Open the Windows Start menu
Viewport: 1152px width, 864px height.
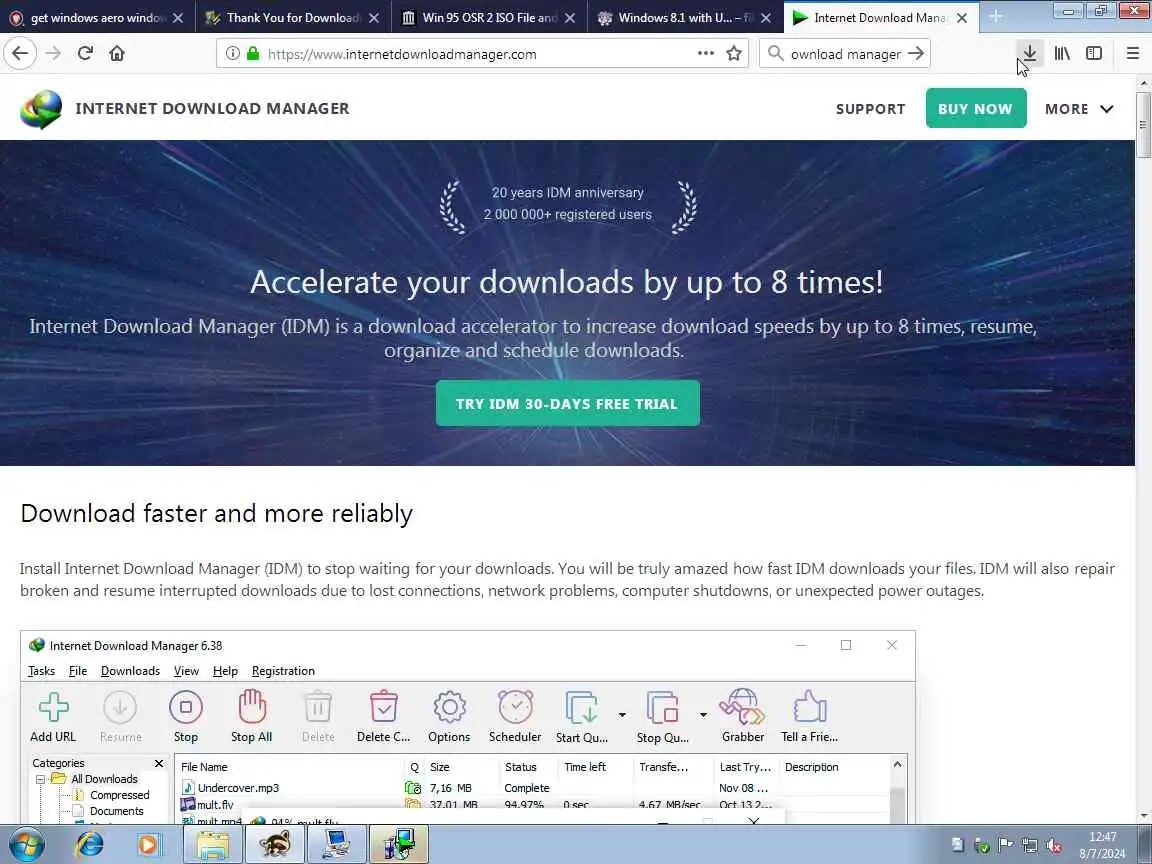point(27,845)
